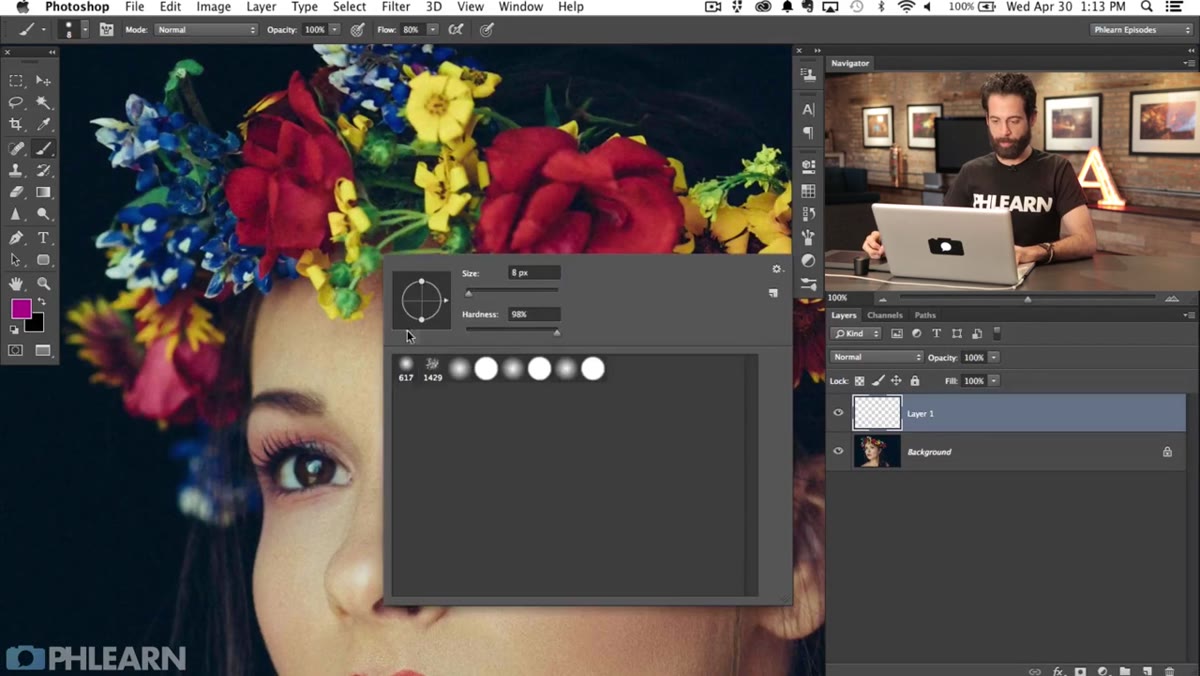
Task: Delete layer with the trash icon
Action: coord(1169,671)
